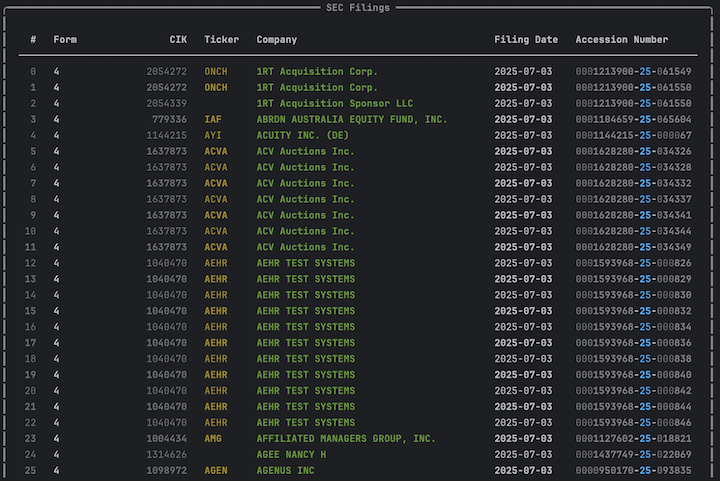This screenshot has width=720, height=481.
Task: Click accession number 0001593968-25-000846
Action: [633, 422]
